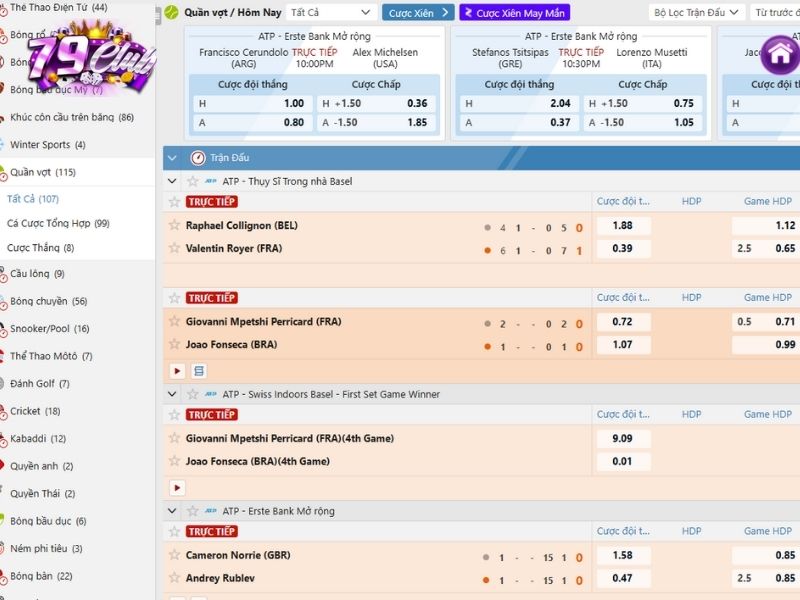Open the Tất Cả dropdown filter
Screen dimensions: 800x600
click(x=332, y=13)
